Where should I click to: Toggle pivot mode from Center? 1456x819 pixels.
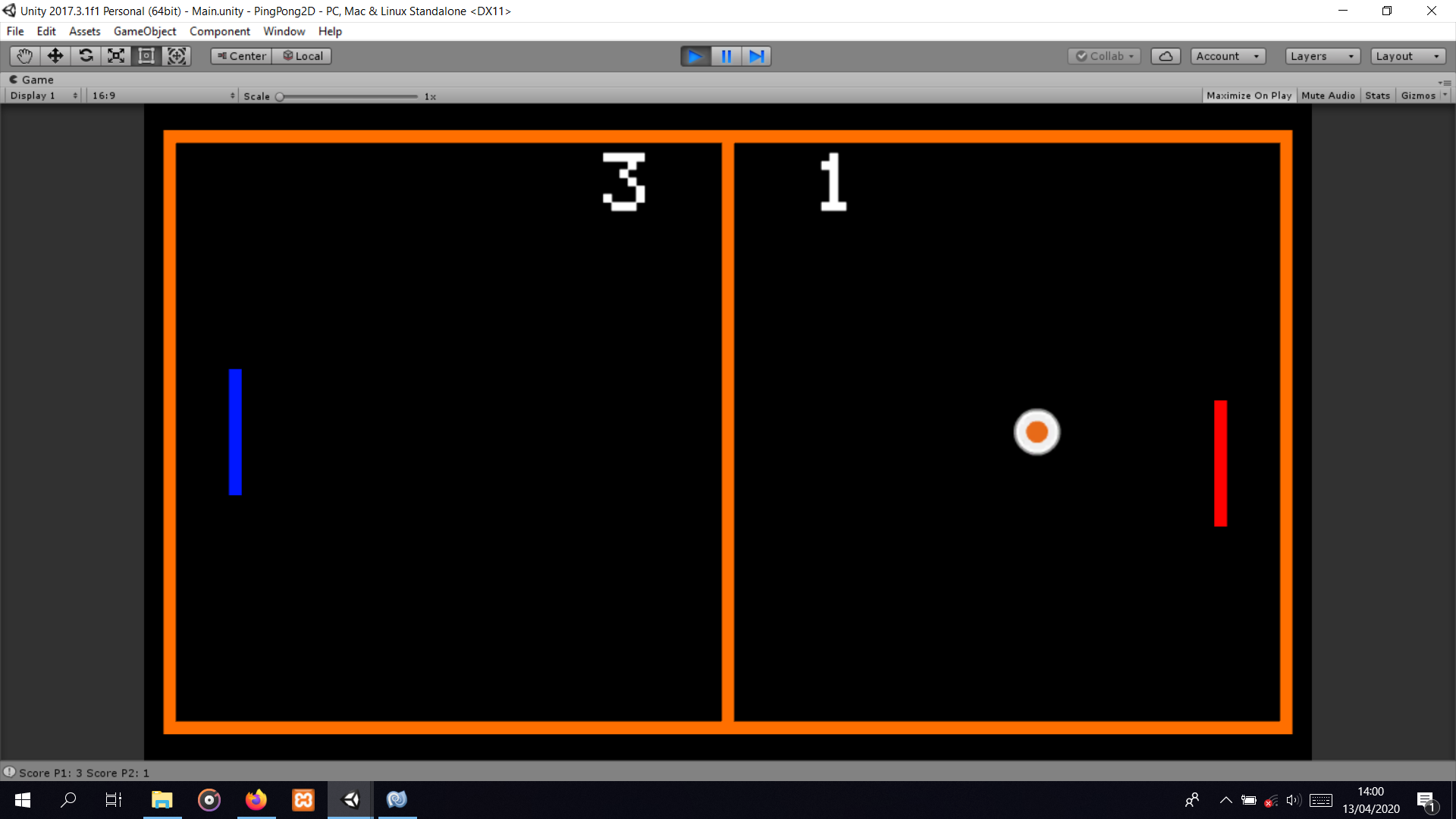pyautogui.click(x=240, y=55)
